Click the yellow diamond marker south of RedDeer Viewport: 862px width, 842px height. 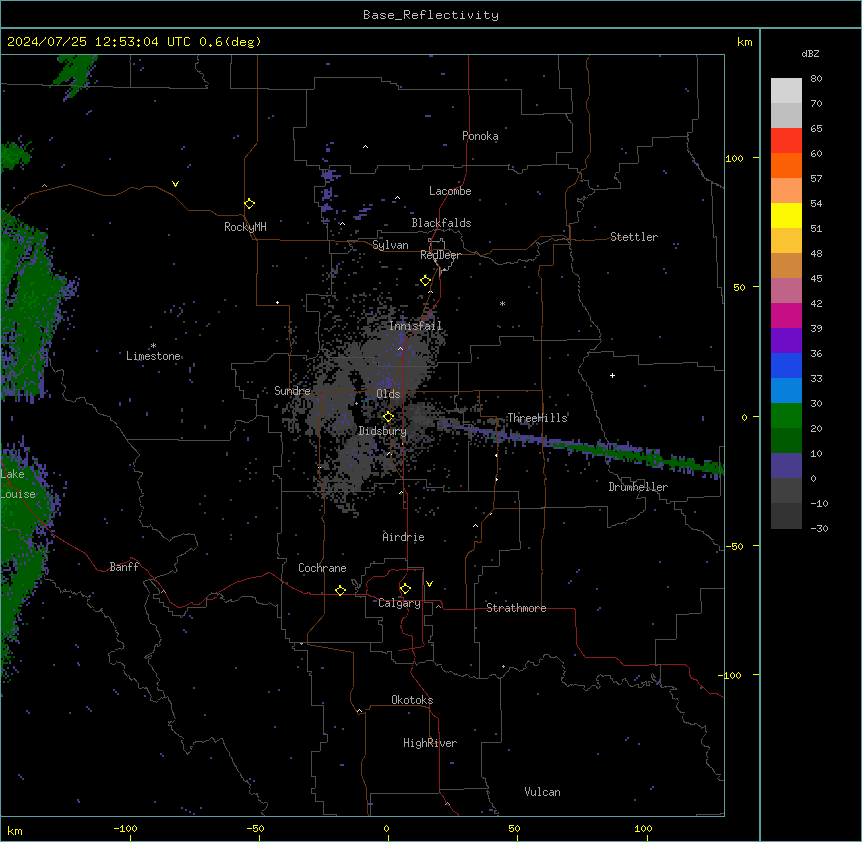point(426,281)
